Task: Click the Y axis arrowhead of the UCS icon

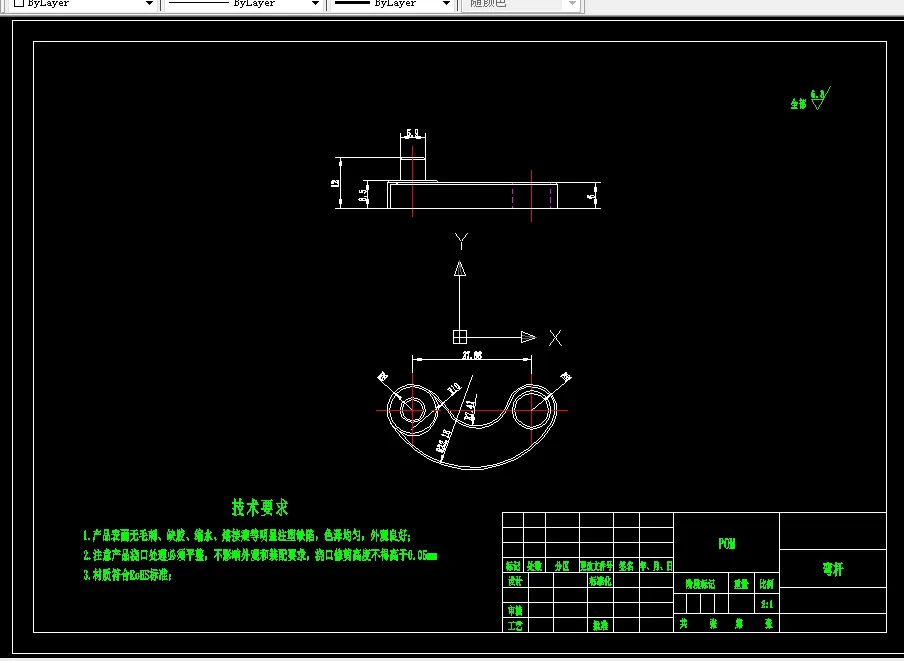Action: click(x=459, y=269)
